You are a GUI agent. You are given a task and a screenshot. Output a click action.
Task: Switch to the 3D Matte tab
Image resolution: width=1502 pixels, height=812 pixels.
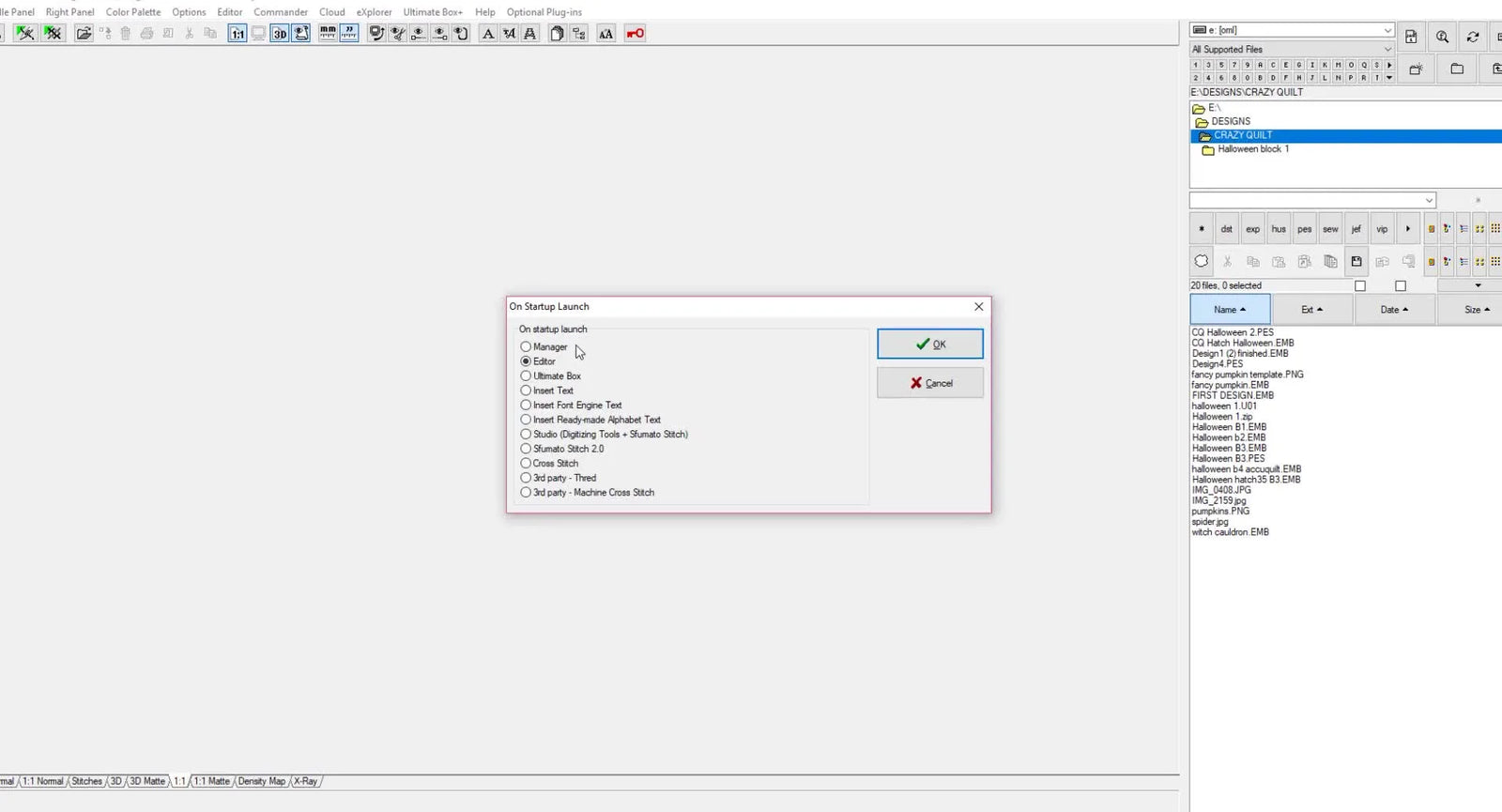pyautogui.click(x=147, y=781)
